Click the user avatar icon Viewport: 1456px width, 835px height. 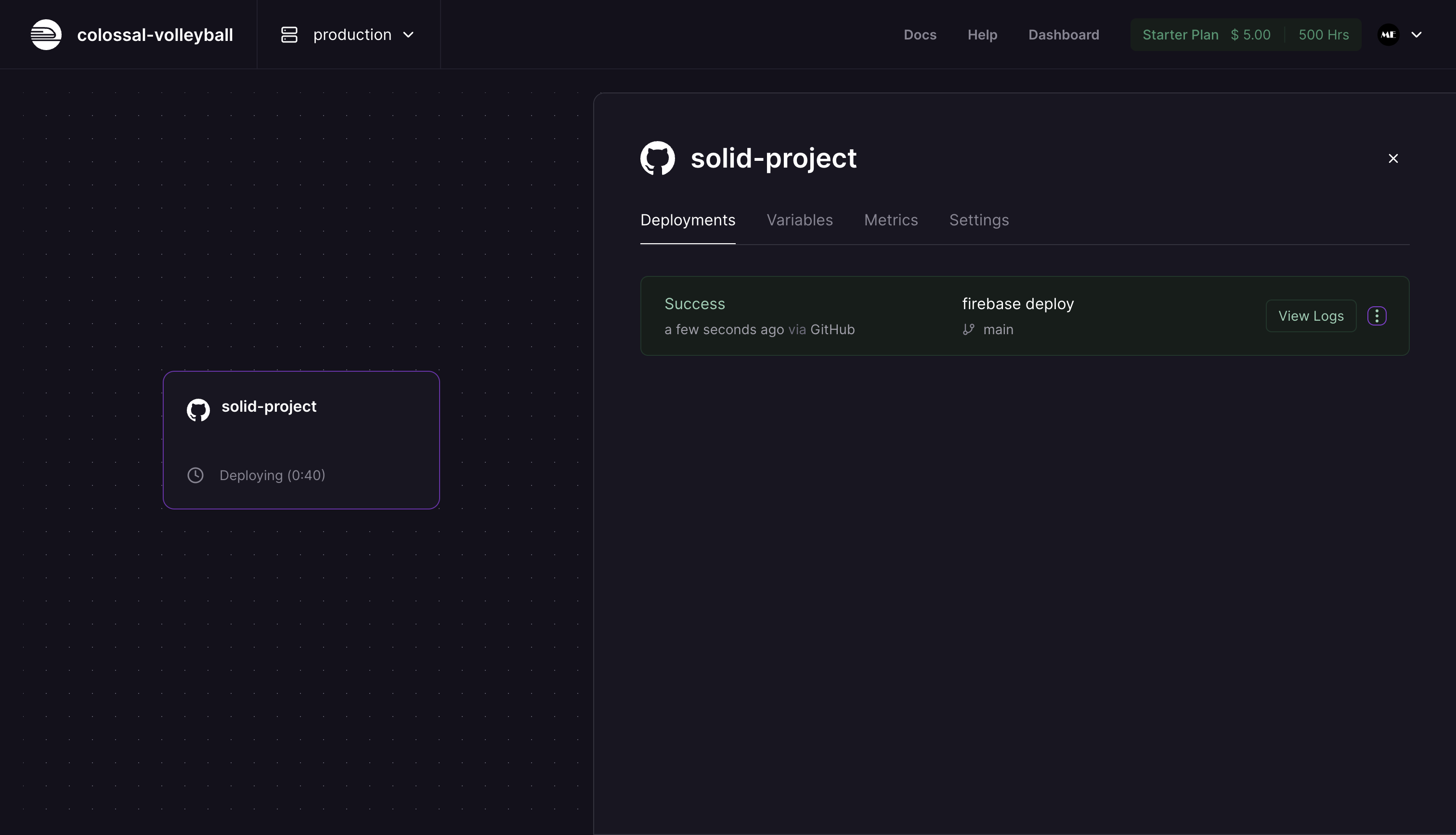(x=1388, y=34)
